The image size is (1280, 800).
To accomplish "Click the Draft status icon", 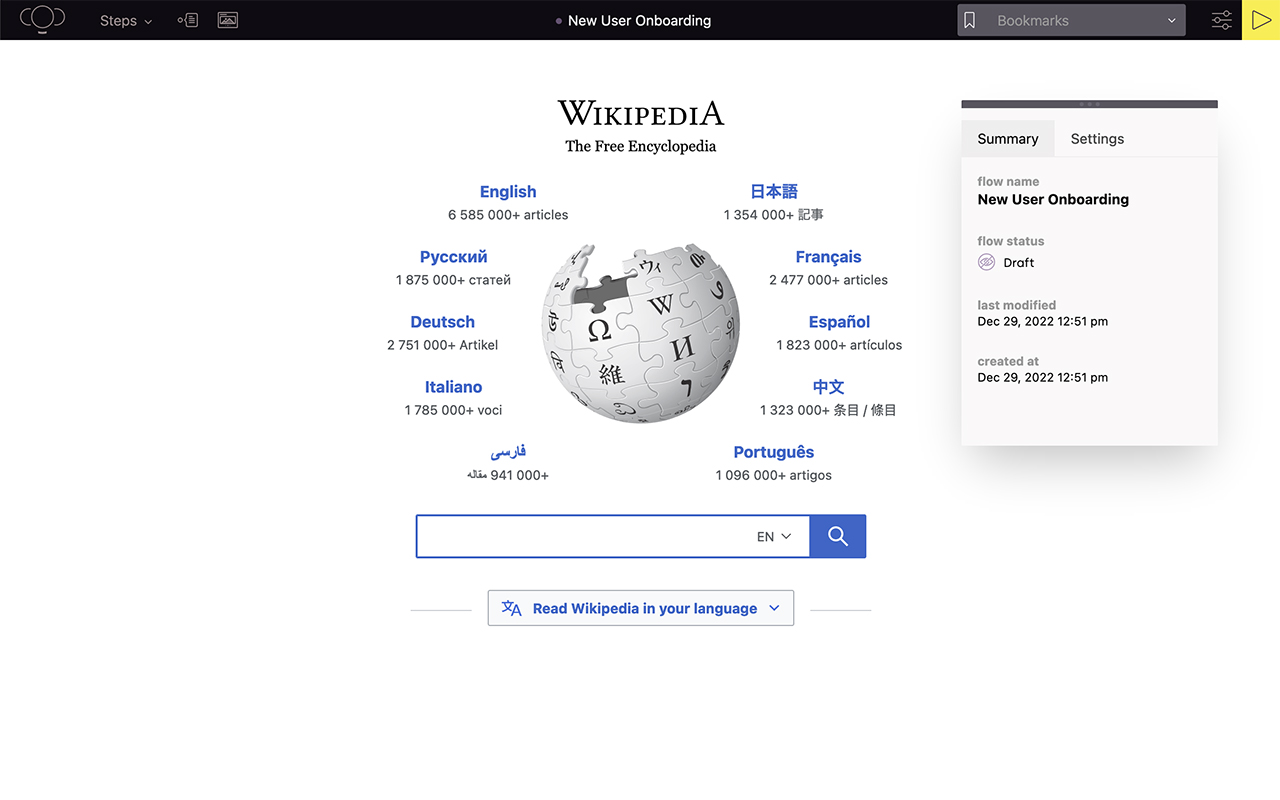I will [986, 262].
